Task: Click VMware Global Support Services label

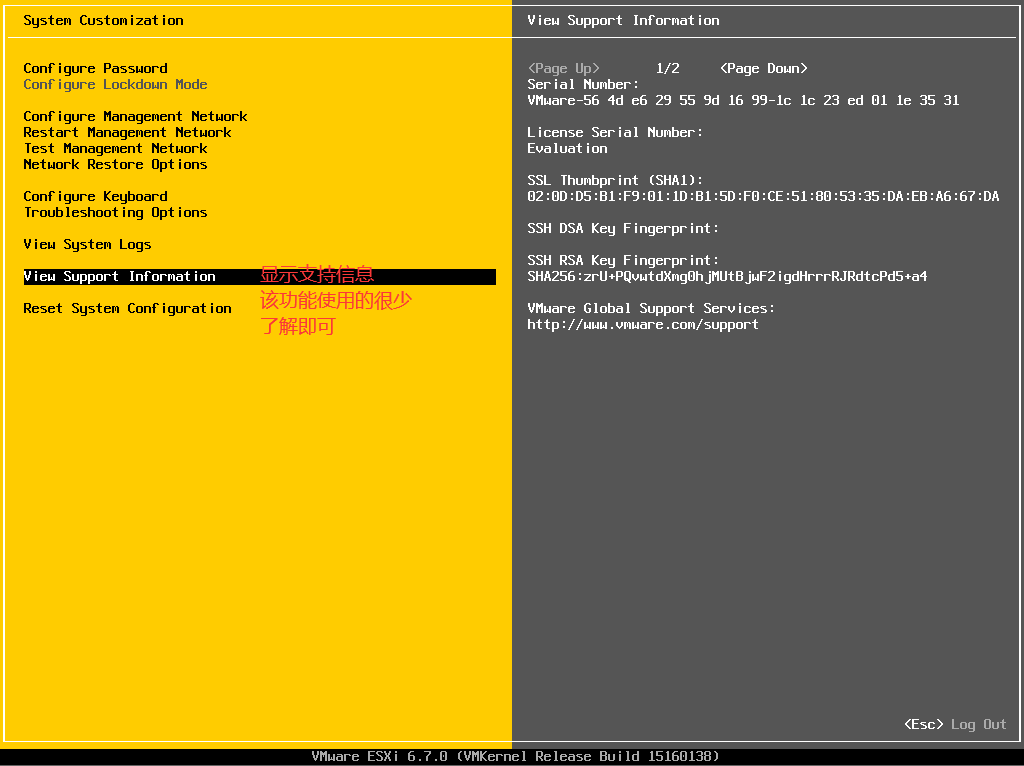Action: coord(651,309)
